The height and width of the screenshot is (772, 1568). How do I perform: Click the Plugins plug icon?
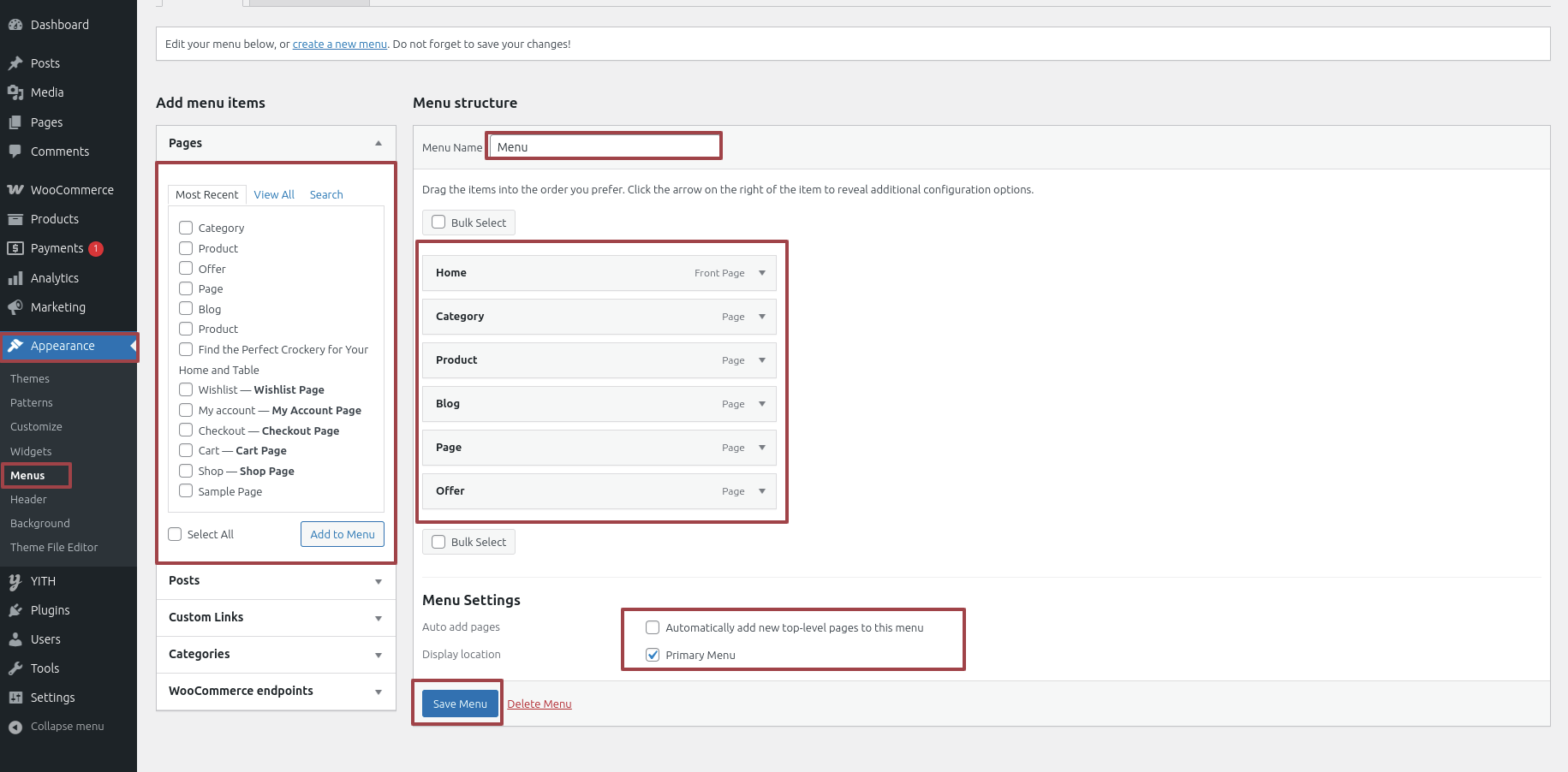click(x=15, y=610)
